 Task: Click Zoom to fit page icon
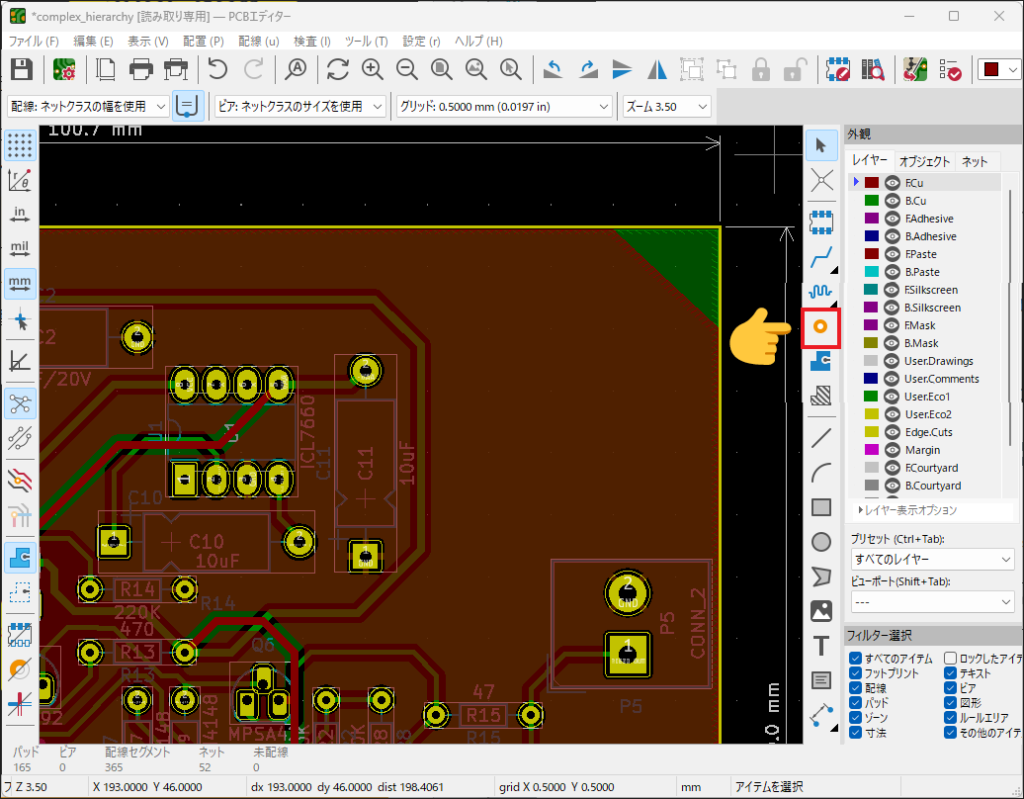(441, 69)
